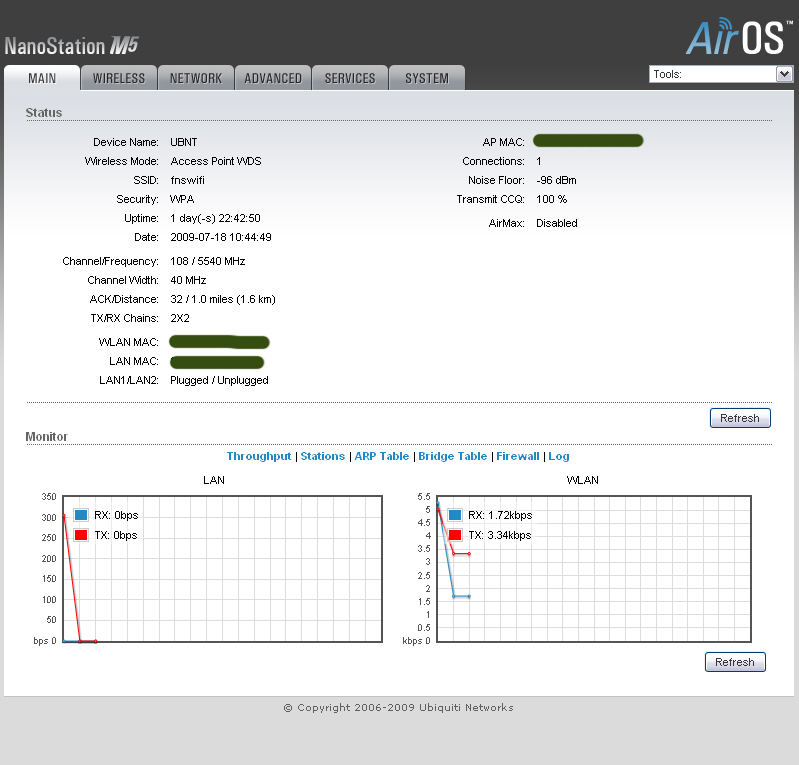Select '32 / 1.0 miles (1.6 km)' value
Screen dimensions: 799x765
pyautogui.click(x=223, y=299)
